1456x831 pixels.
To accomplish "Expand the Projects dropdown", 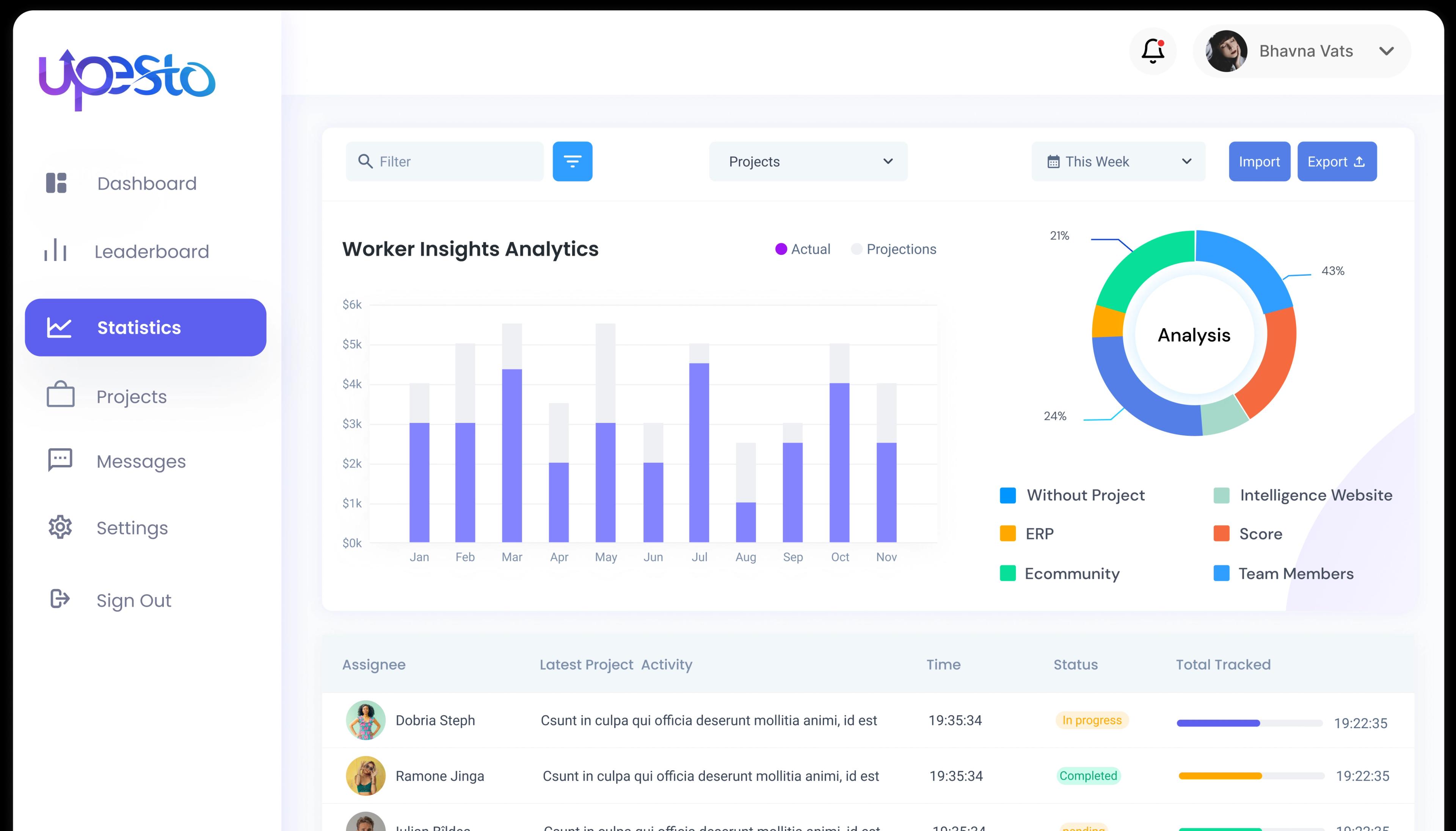I will point(808,162).
